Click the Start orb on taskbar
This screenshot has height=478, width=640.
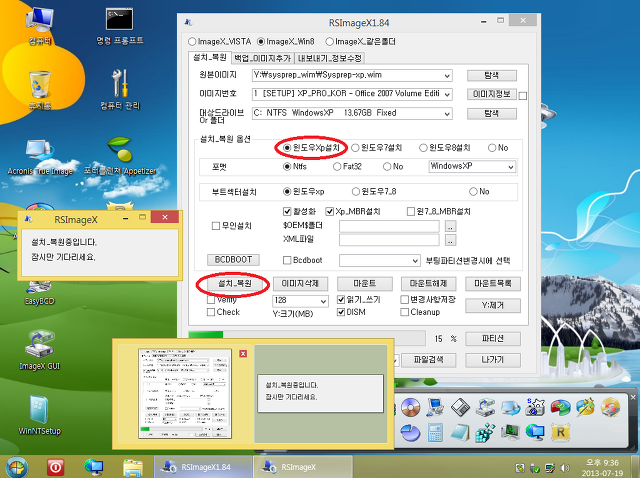(x=17, y=467)
